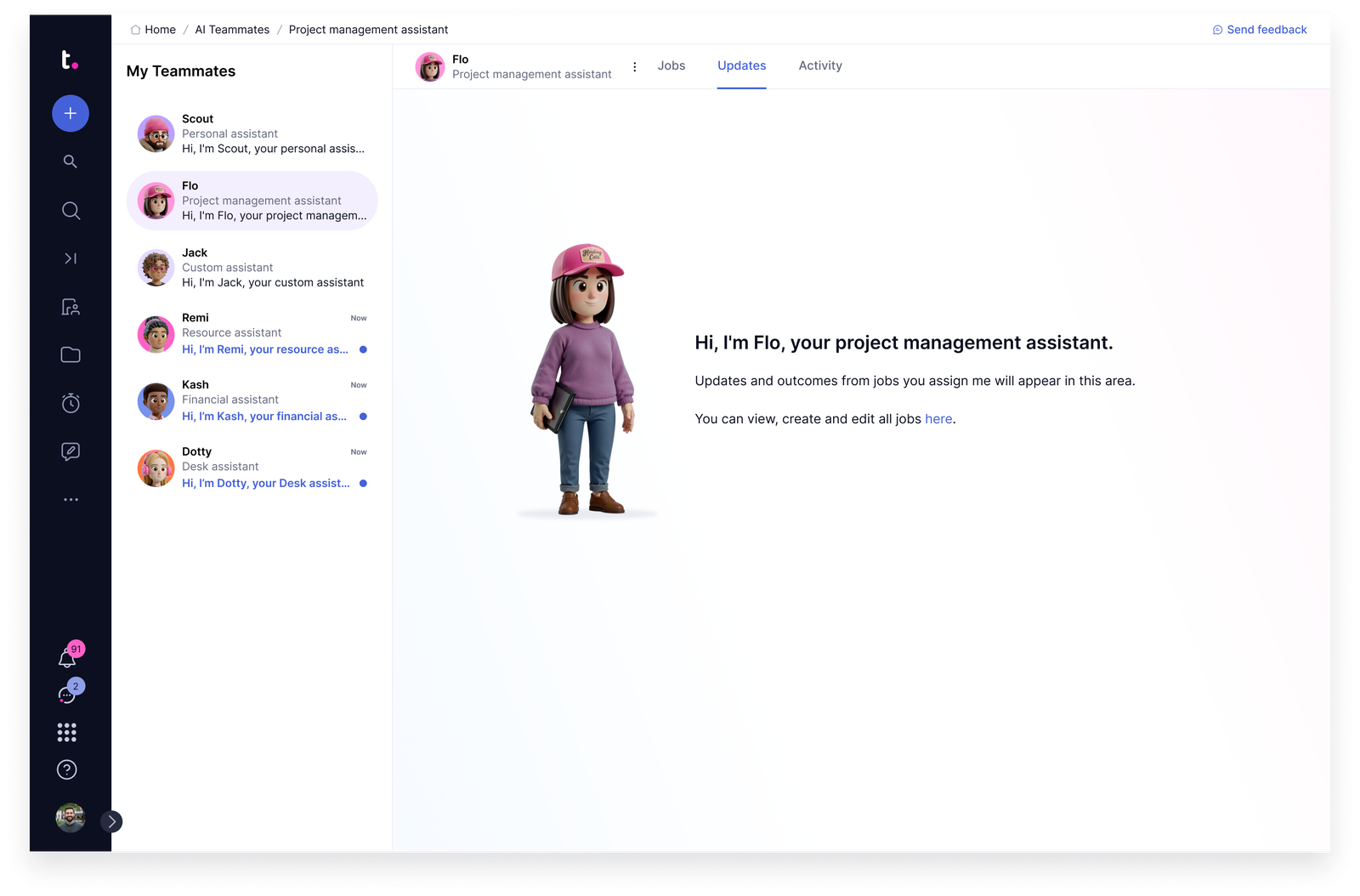This screenshot has height=896, width=1360.
Task: Open the Kash financial assistant conversation
Action: [x=252, y=401]
